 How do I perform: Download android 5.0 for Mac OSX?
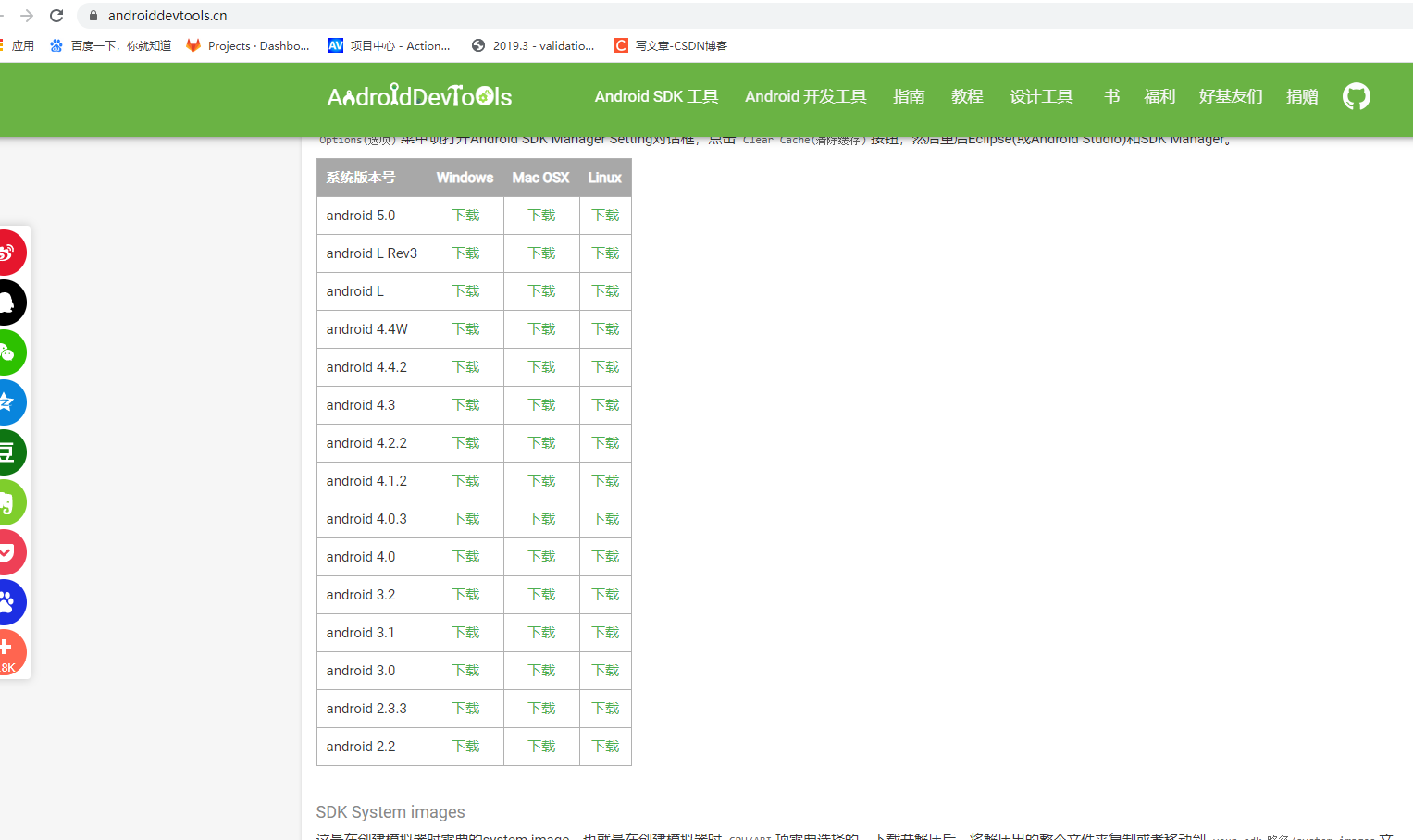coord(541,216)
